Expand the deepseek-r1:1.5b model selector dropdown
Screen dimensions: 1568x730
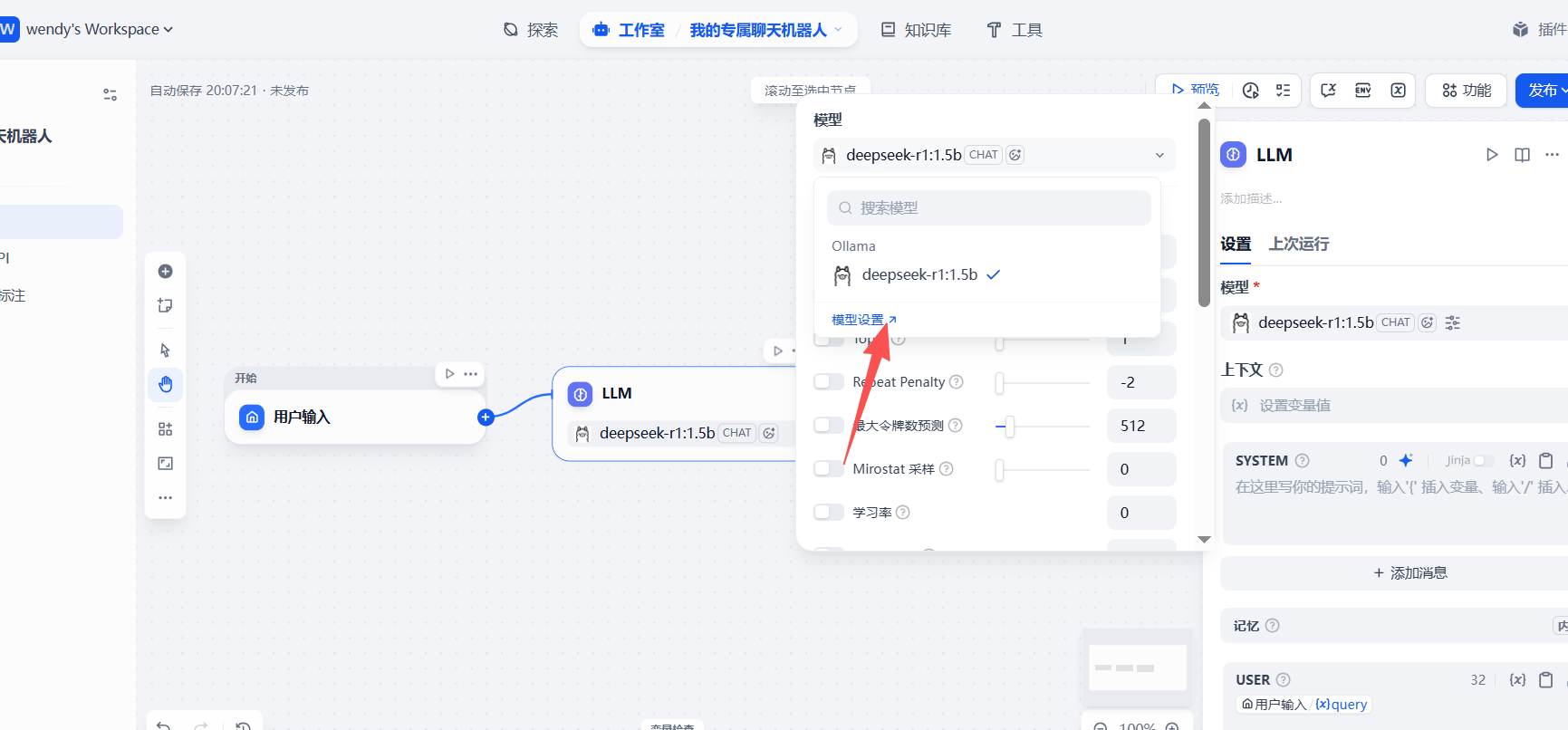coord(995,155)
